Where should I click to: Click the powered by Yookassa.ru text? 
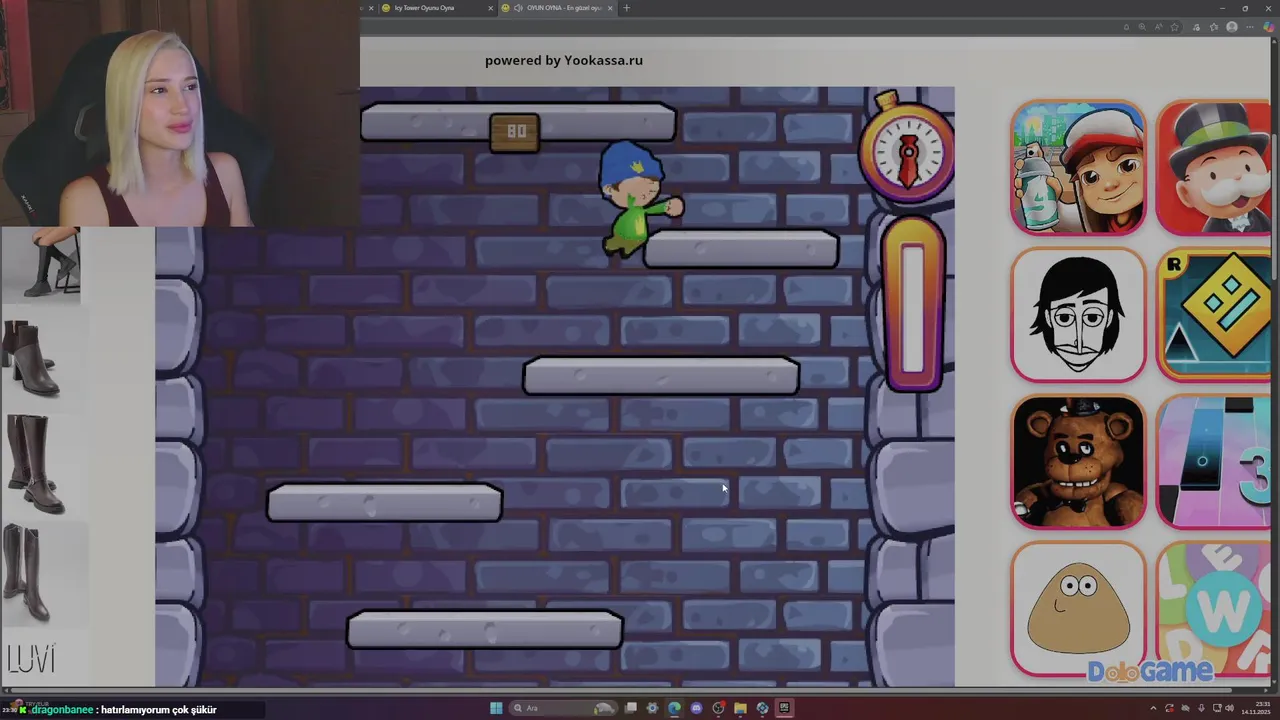[564, 60]
